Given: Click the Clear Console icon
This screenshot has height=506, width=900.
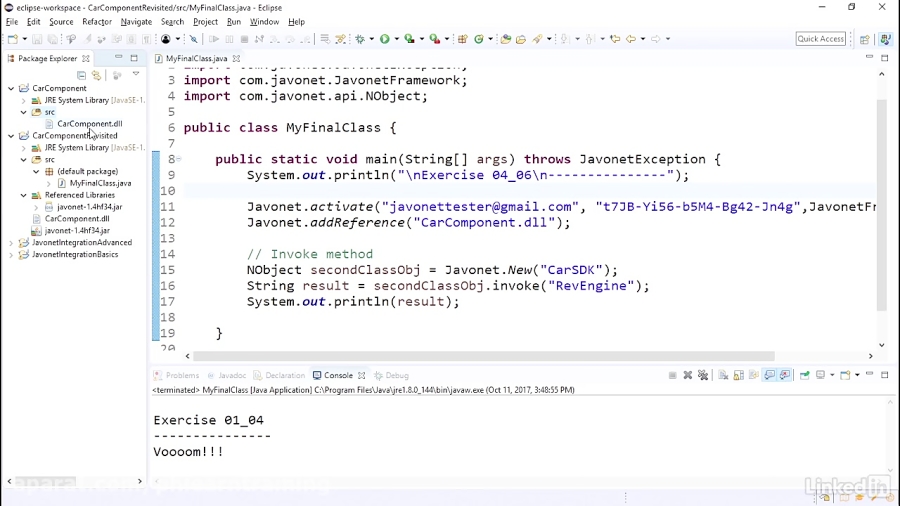Looking at the screenshot, I should 721,376.
